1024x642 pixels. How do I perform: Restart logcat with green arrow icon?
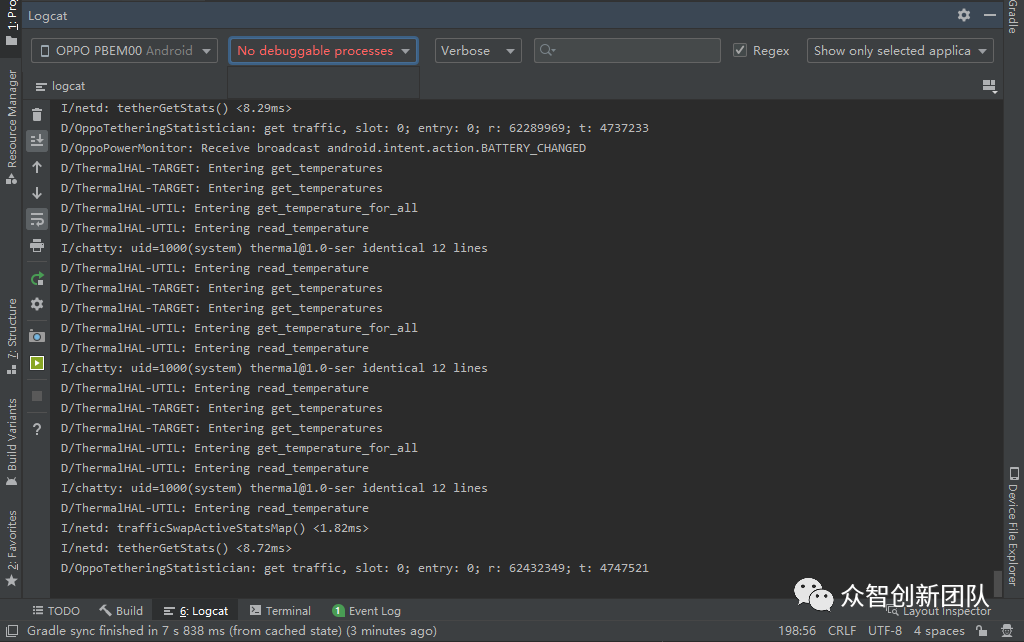[37, 279]
